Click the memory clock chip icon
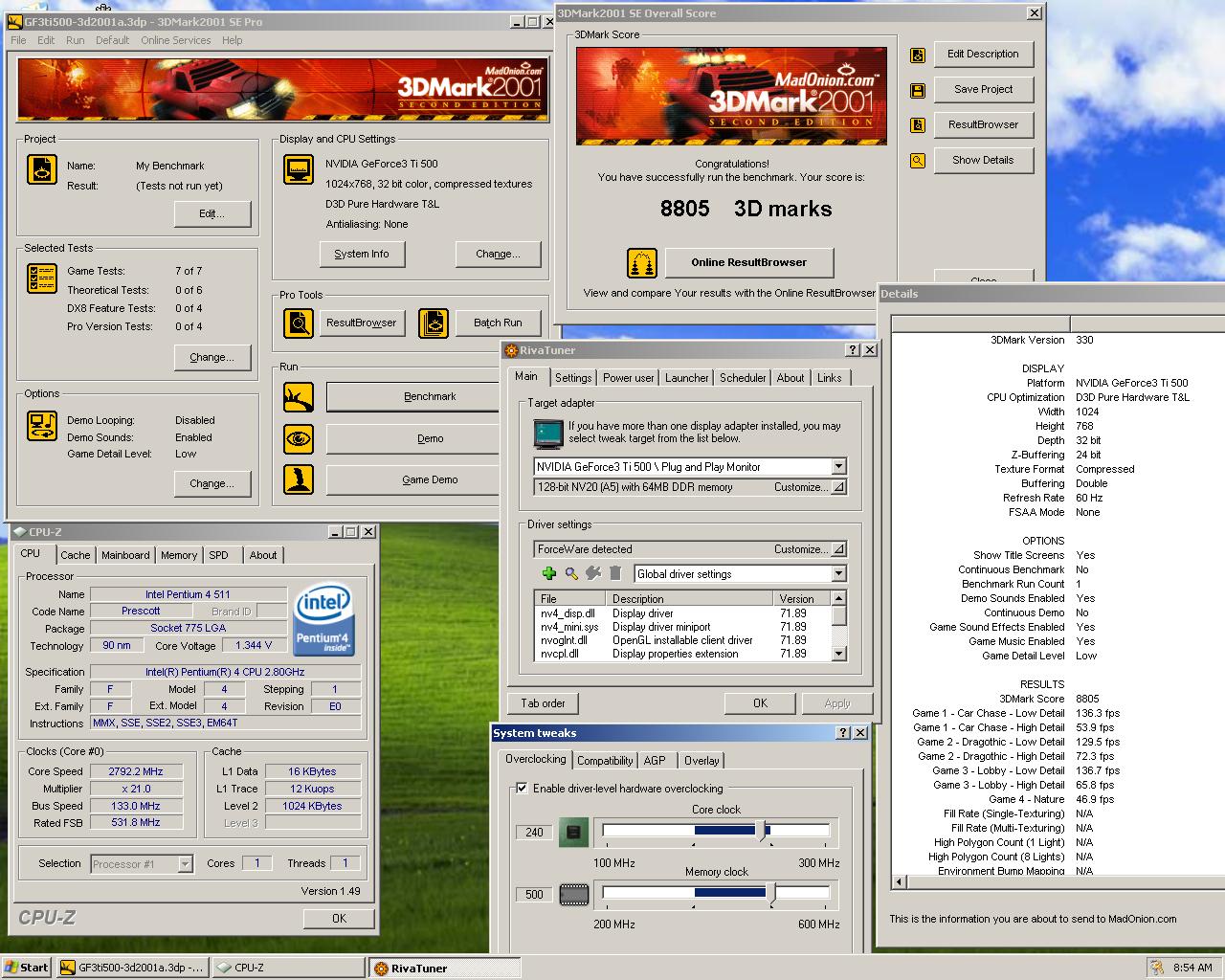This screenshot has width=1225, height=980. click(574, 895)
